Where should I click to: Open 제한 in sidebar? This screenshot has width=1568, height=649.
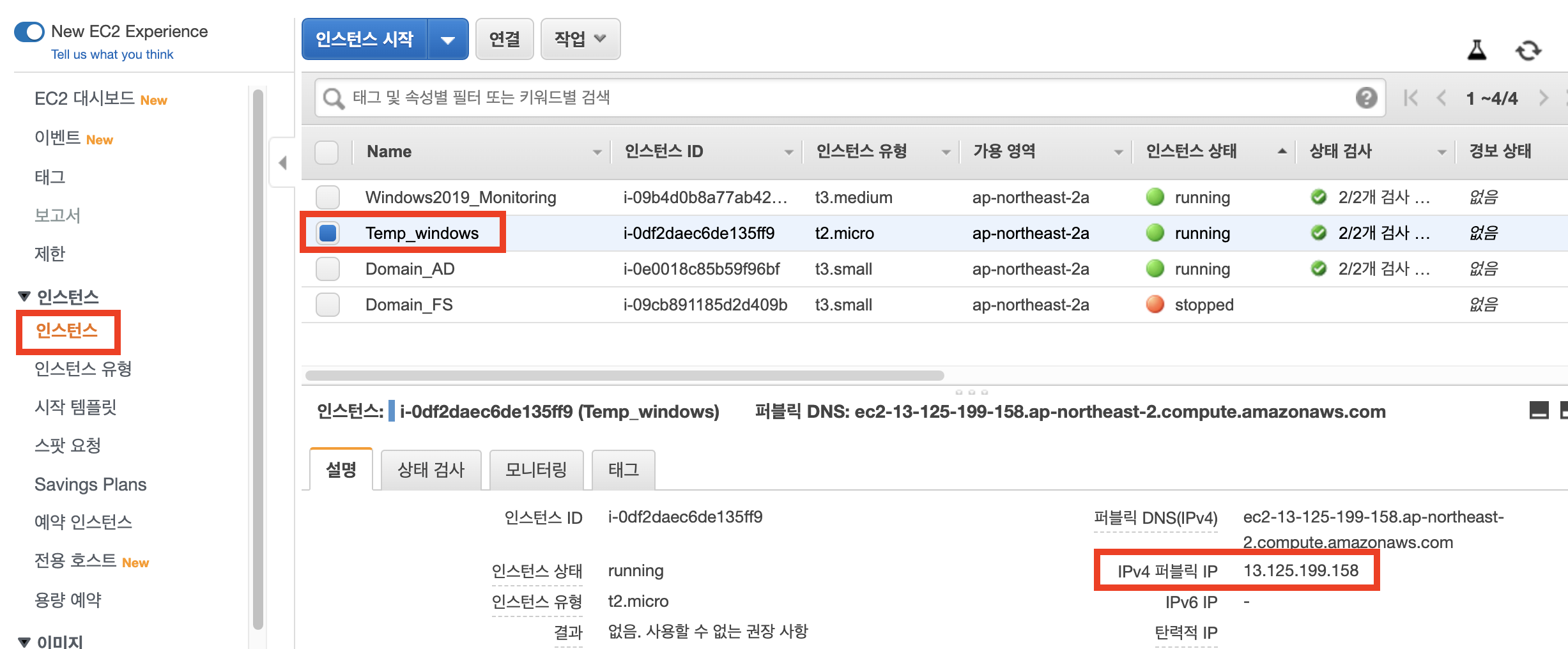[50, 254]
